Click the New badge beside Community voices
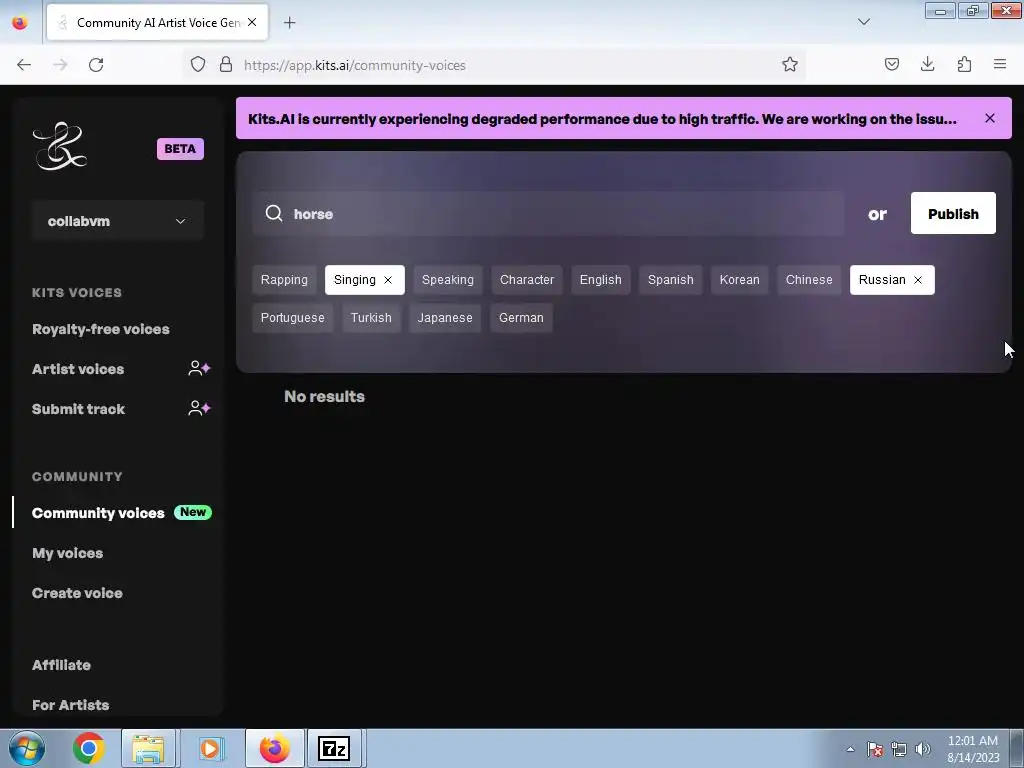Image resolution: width=1024 pixels, height=768 pixels. point(193,513)
